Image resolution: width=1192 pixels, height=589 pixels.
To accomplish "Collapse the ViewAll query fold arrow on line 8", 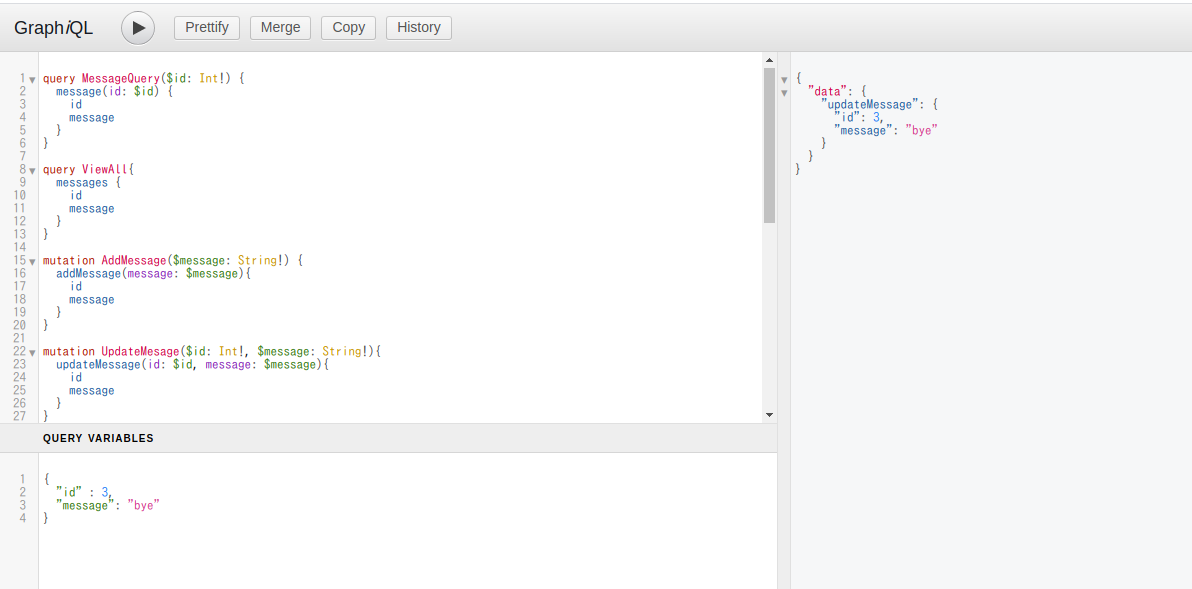I will pos(33,171).
